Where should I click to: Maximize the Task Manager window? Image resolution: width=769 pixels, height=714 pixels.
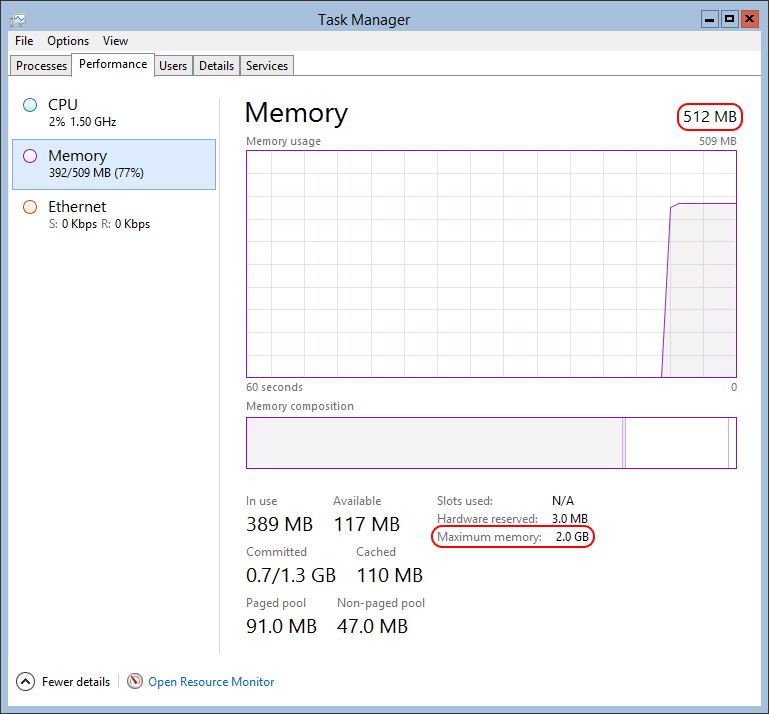[729, 20]
